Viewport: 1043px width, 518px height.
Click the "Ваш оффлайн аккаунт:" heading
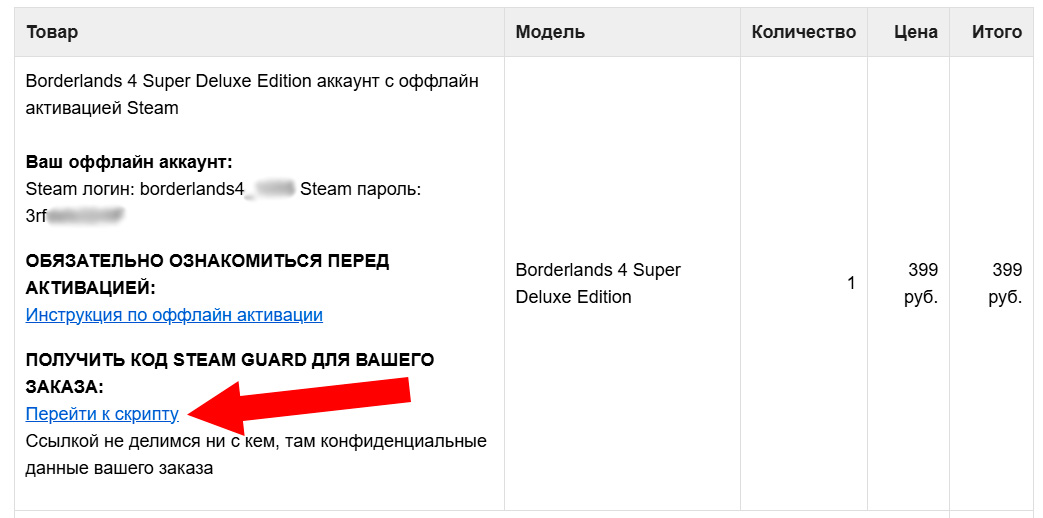click(x=129, y=162)
